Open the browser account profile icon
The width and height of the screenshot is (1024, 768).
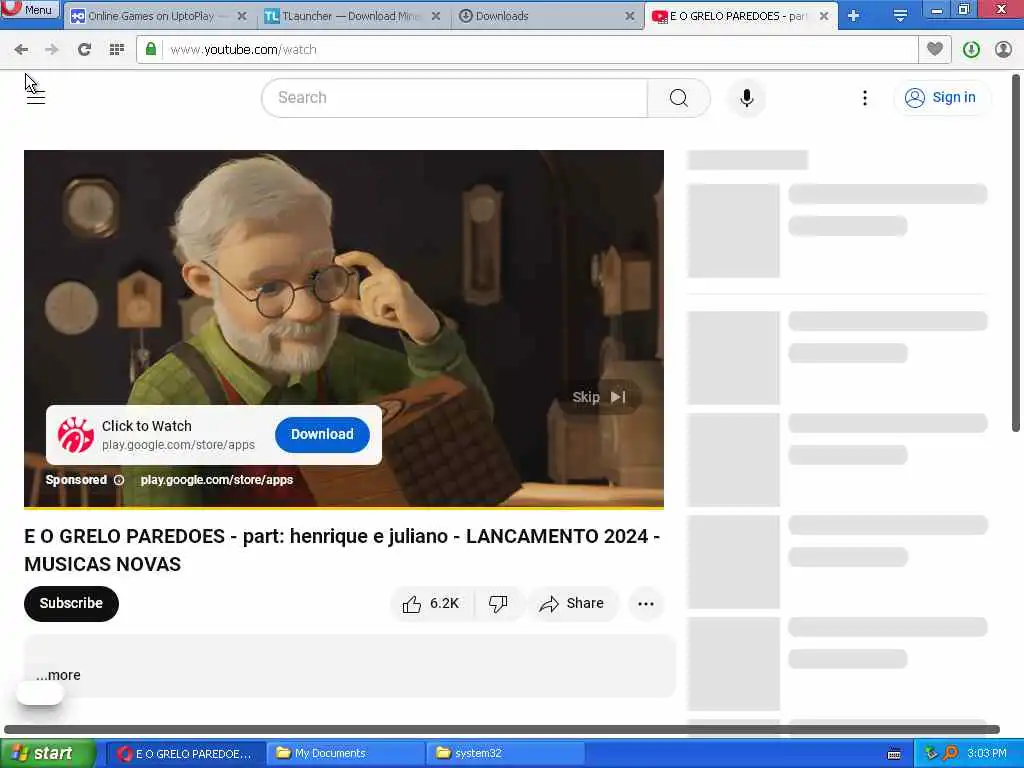click(1003, 50)
